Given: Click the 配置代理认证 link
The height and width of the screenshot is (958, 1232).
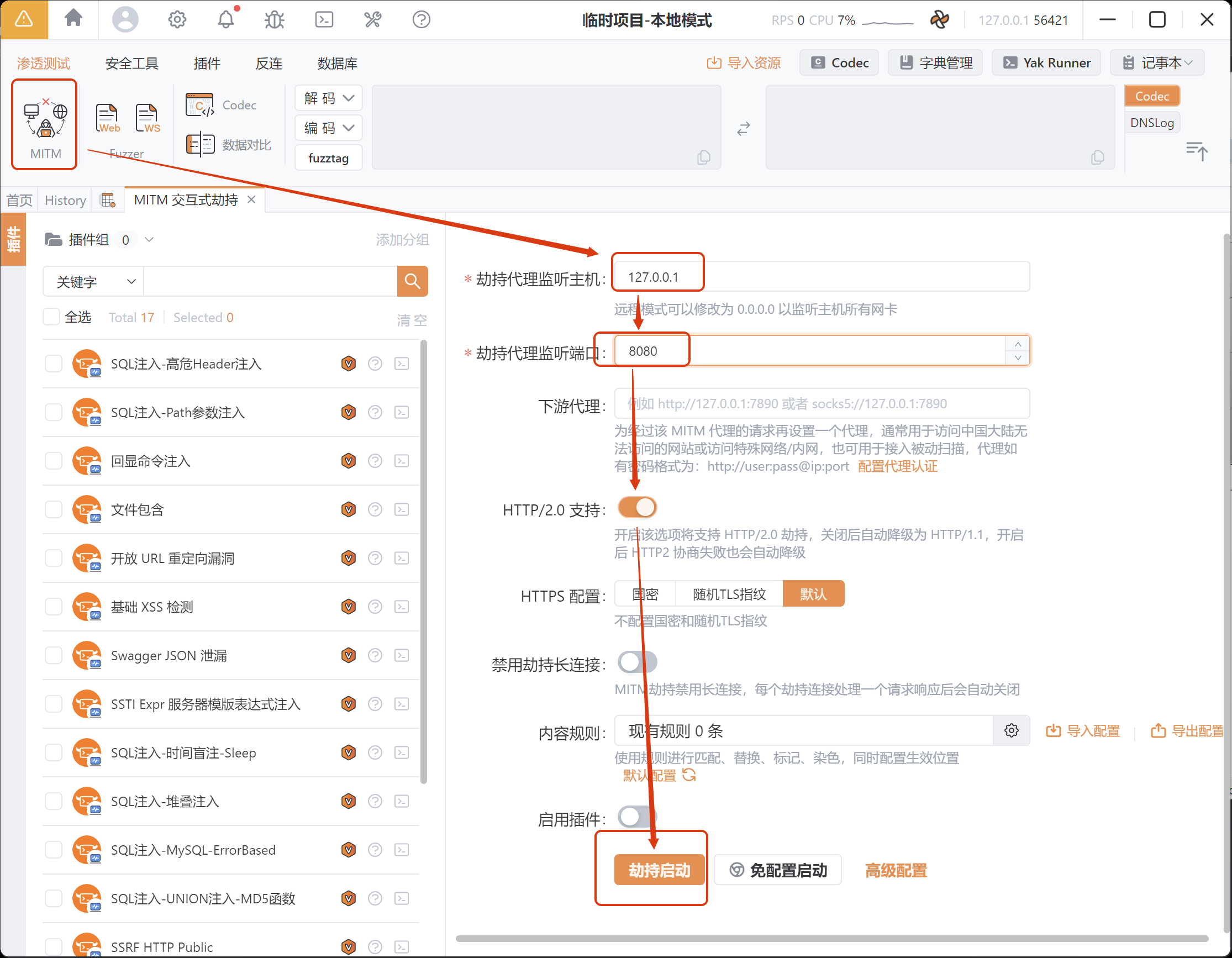Looking at the screenshot, I should (x=898, y=466).
